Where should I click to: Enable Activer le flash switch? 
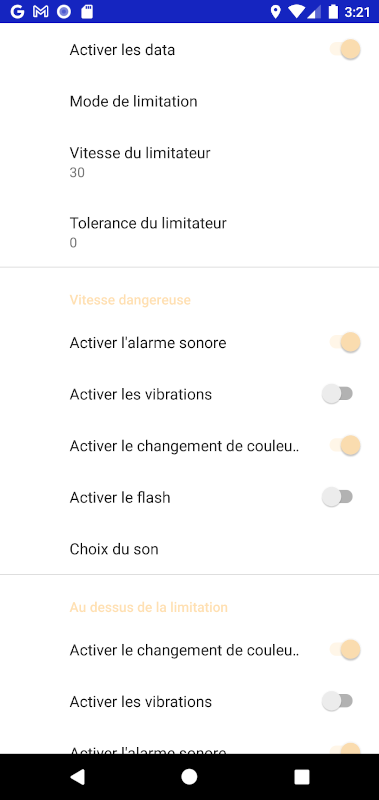(338, 497)
